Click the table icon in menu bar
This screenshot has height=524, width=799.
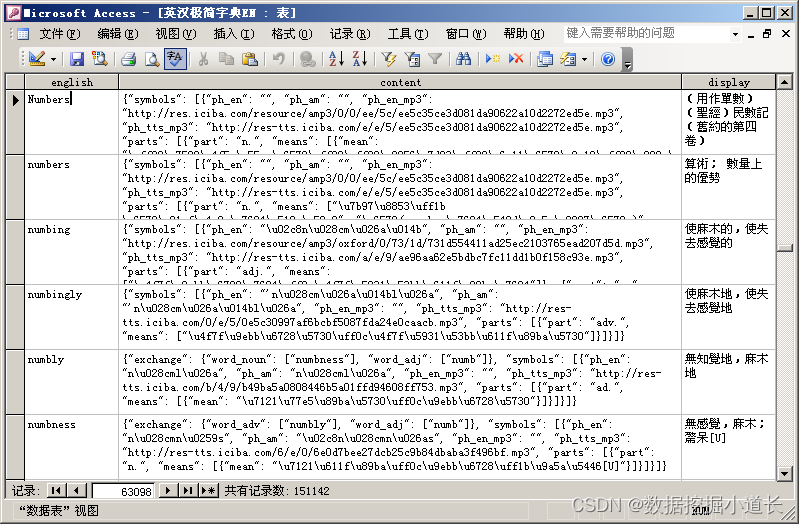coord(23,34)
